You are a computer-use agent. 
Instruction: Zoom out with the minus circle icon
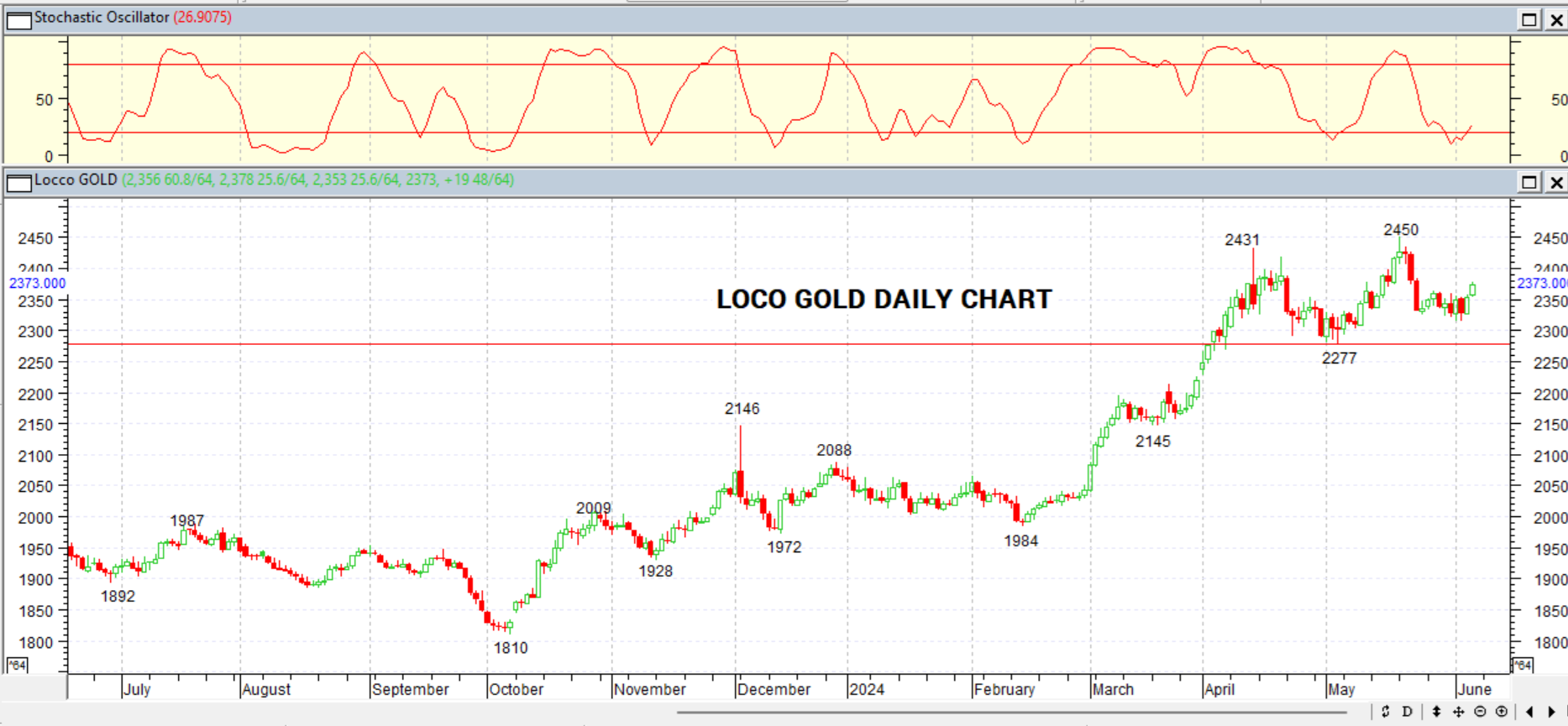pos(1480,712)
